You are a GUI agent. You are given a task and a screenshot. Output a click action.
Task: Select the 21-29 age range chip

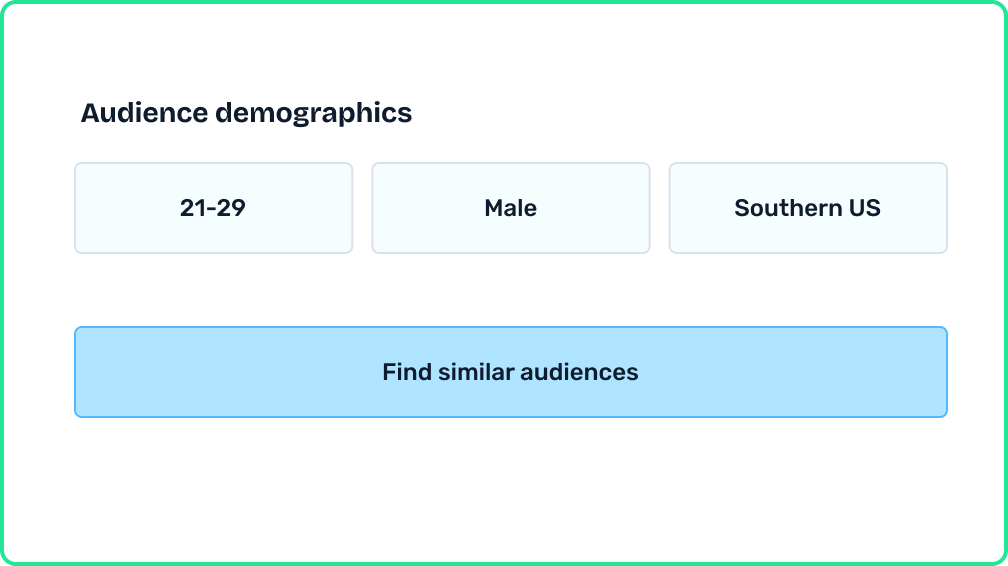point(213,208)
